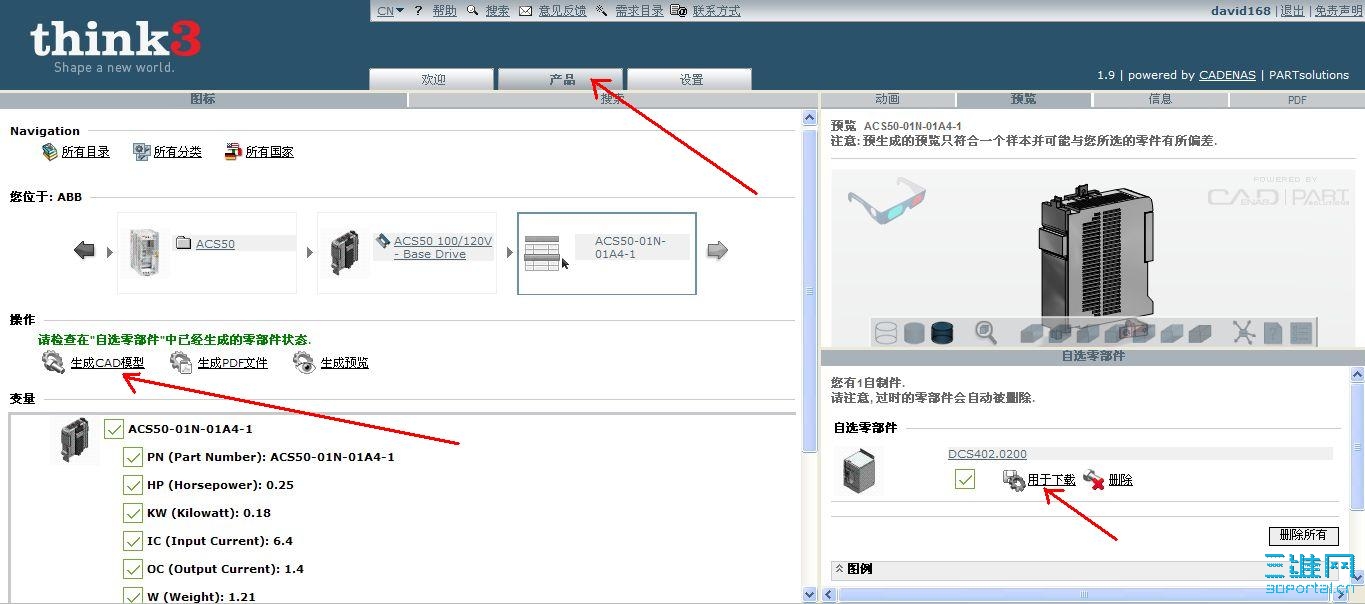1365x604 pixels.
Task: Click the 生成PDF文件 link
Action: click(x=233, y=363)
